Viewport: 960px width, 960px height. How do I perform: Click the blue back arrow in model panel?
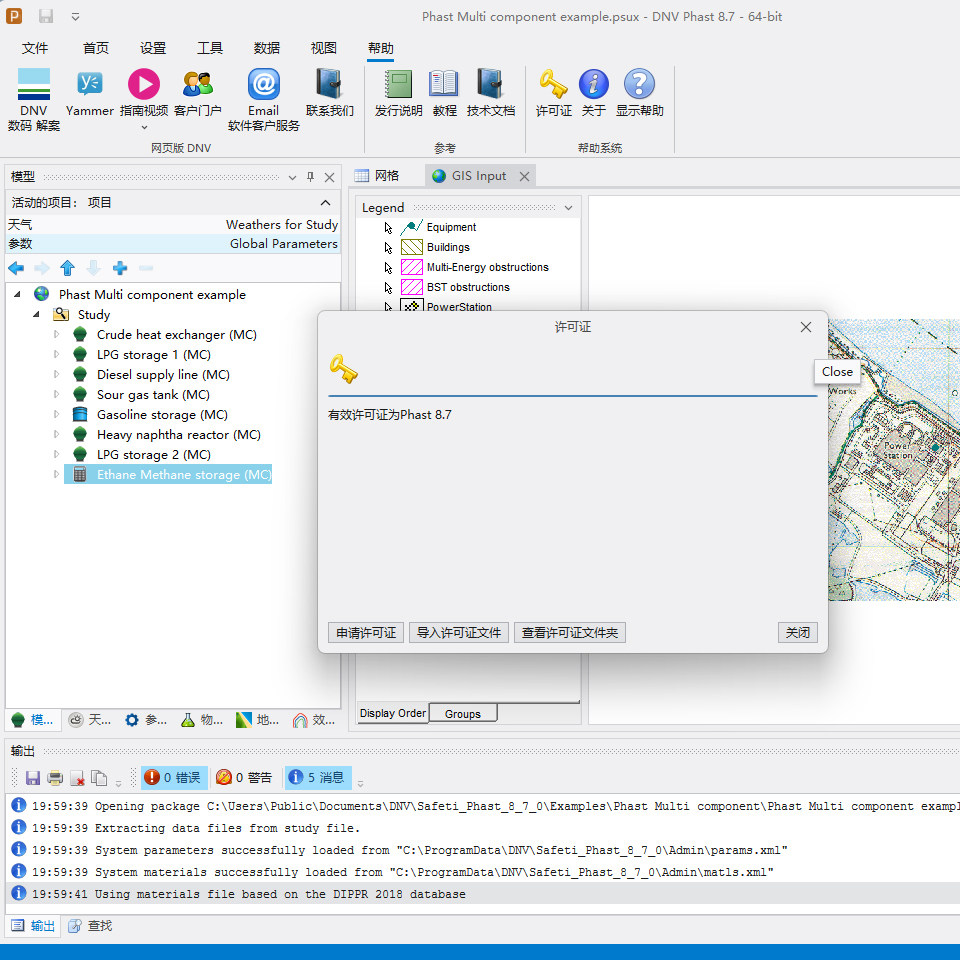(17, 268)
